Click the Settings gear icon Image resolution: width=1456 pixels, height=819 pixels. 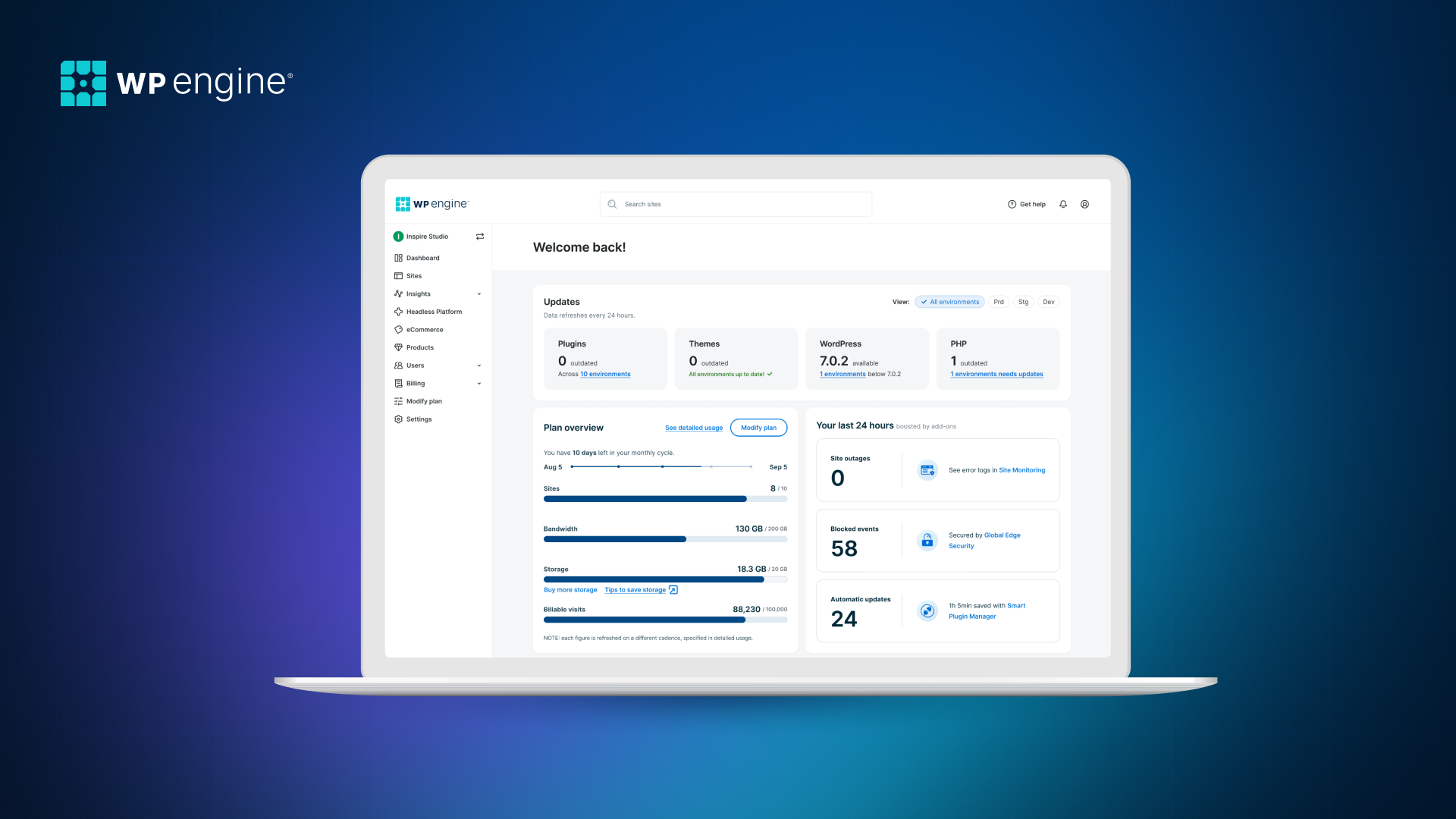click(398, 419)
